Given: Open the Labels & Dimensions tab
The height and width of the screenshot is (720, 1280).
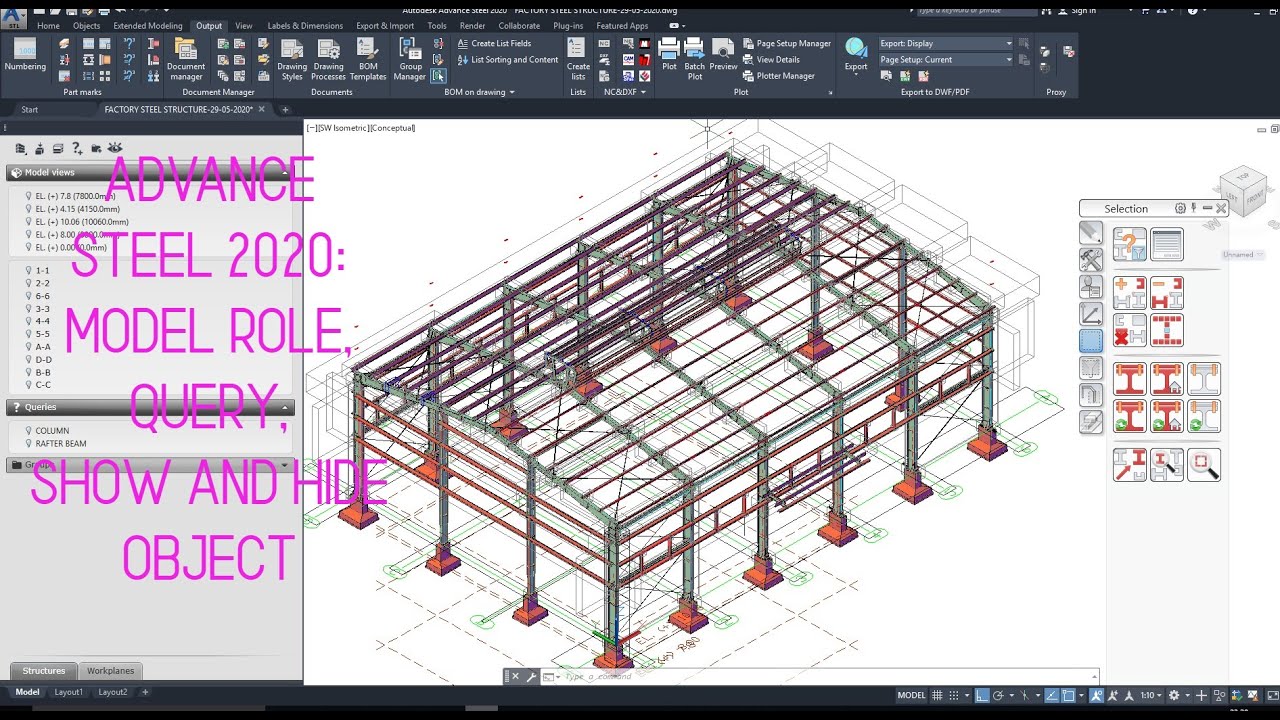Looking at the screenshot, I should click(305, 26).
